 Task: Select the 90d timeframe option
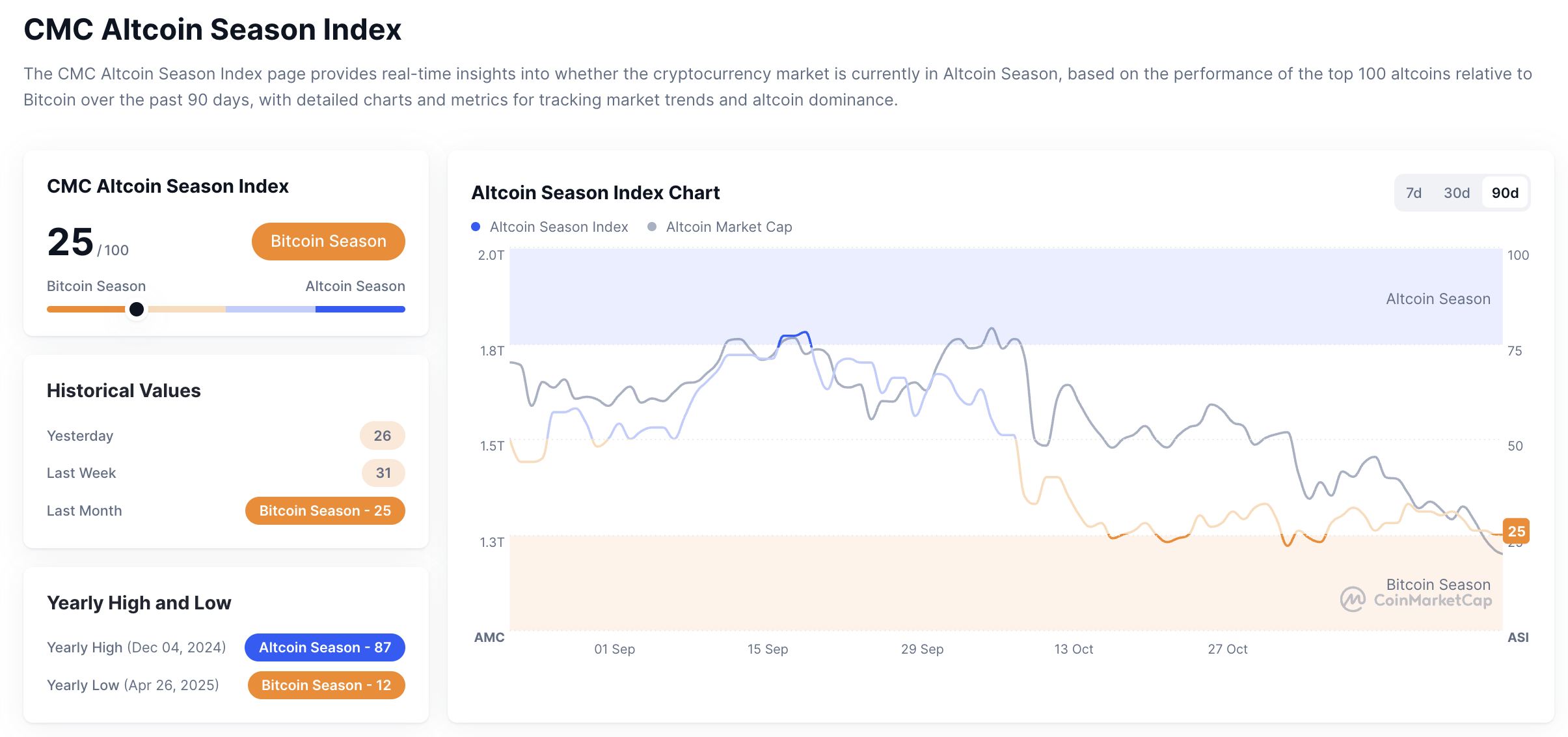coord(1504,192)
